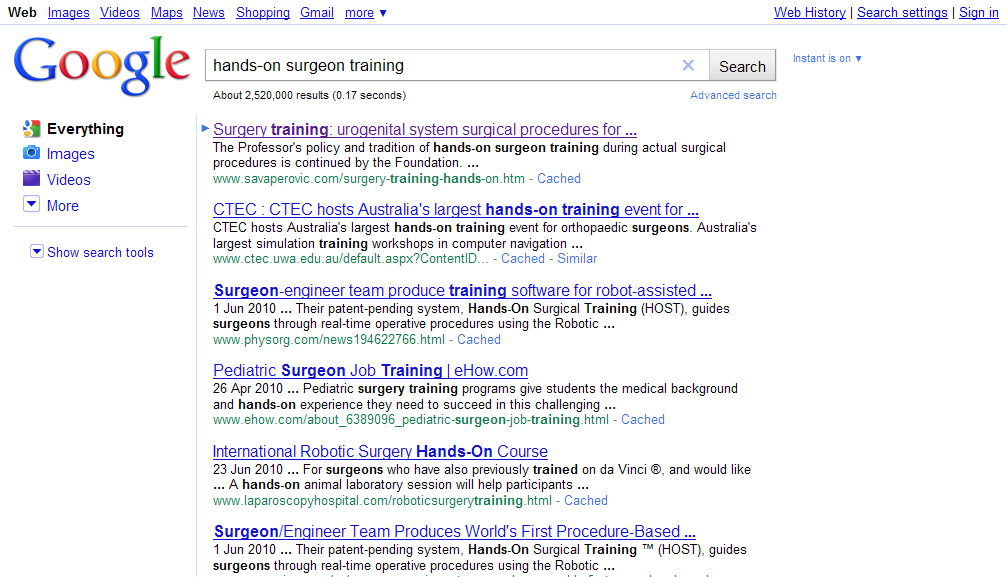The width and height of the screenshot is (1007, 577).
Task: Click the Similar link for the CTEC result
Action: 577,258
